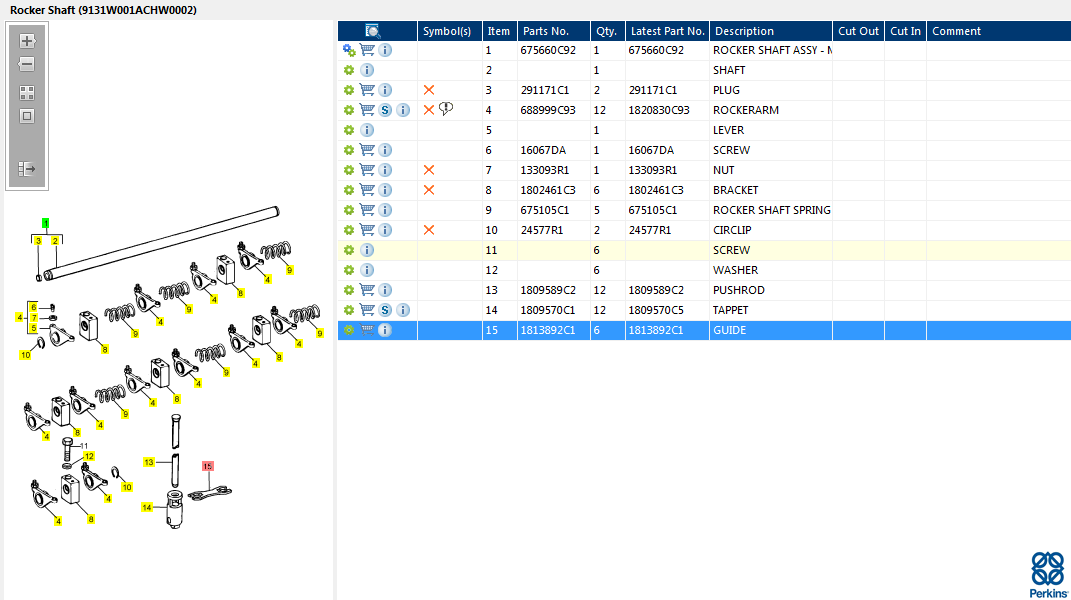Click the zoom in plus button
This screenshot has height=600, width=1071.
(27, 41)
